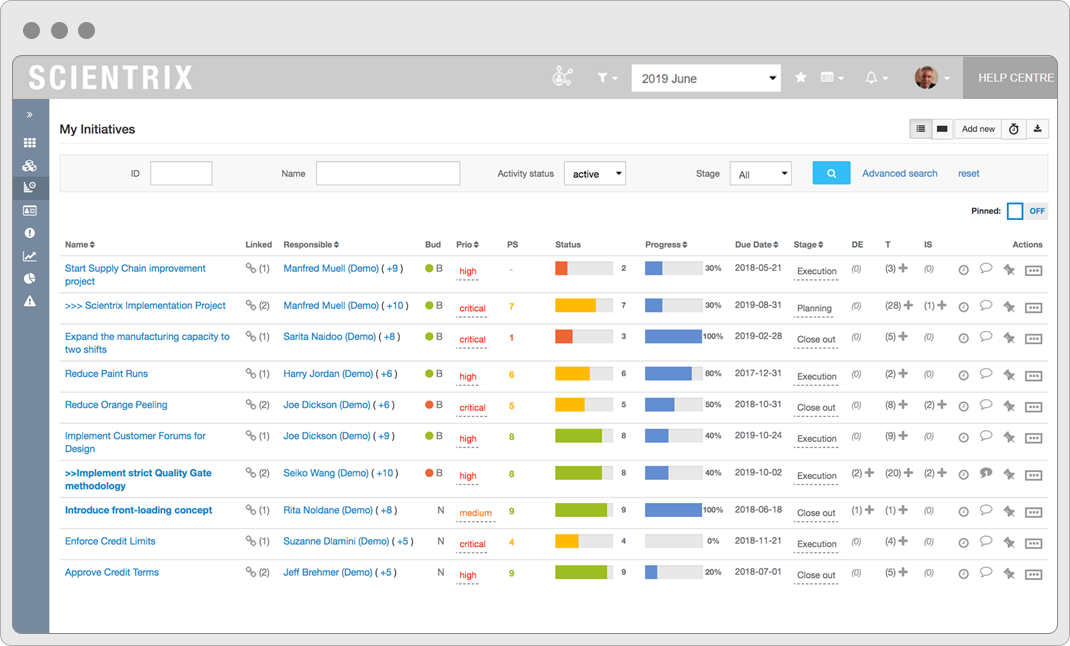Click the stopwatch timer button
This screenshot has width=1070, height=646.
pos(1013,129)
